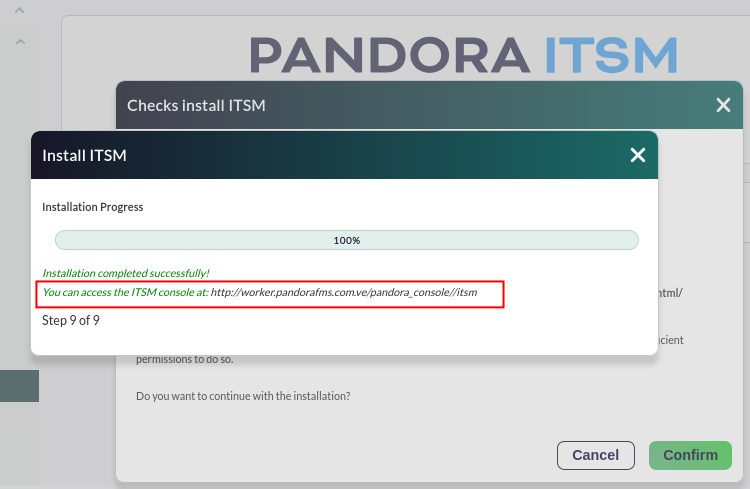Viewport: 750px width, 489px height.
Task: Close the Checks install ITSM dialog
Action: point(723,105)
